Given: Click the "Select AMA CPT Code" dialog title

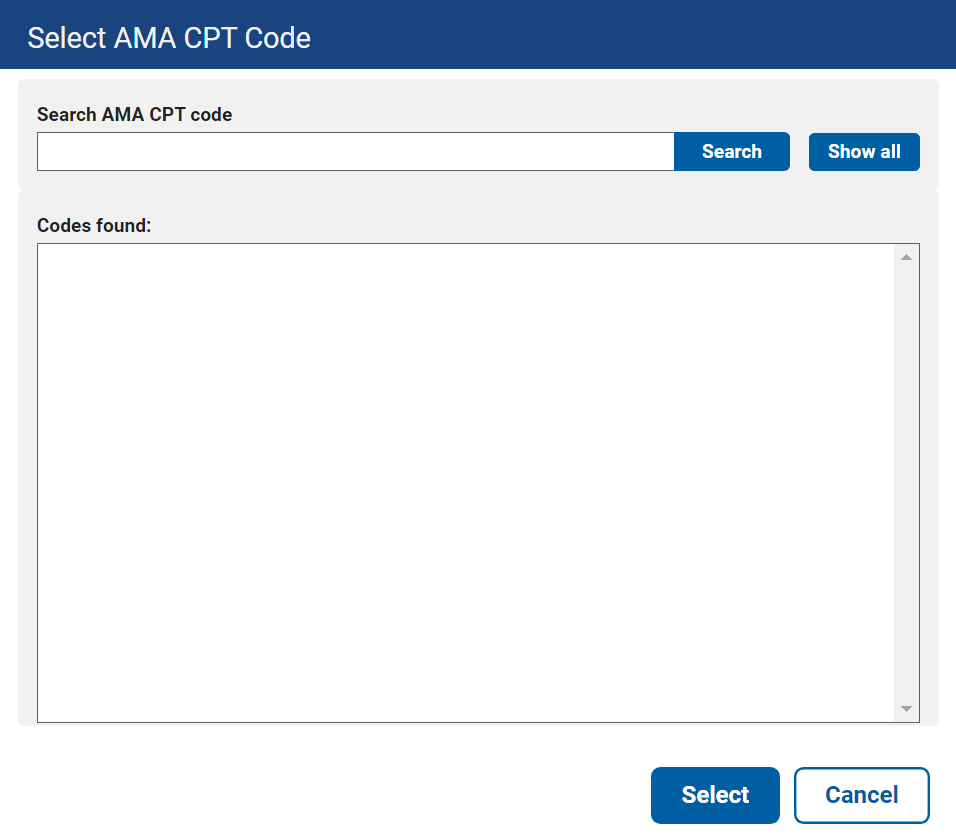Looking at the screenshot, I should (169, 38).
